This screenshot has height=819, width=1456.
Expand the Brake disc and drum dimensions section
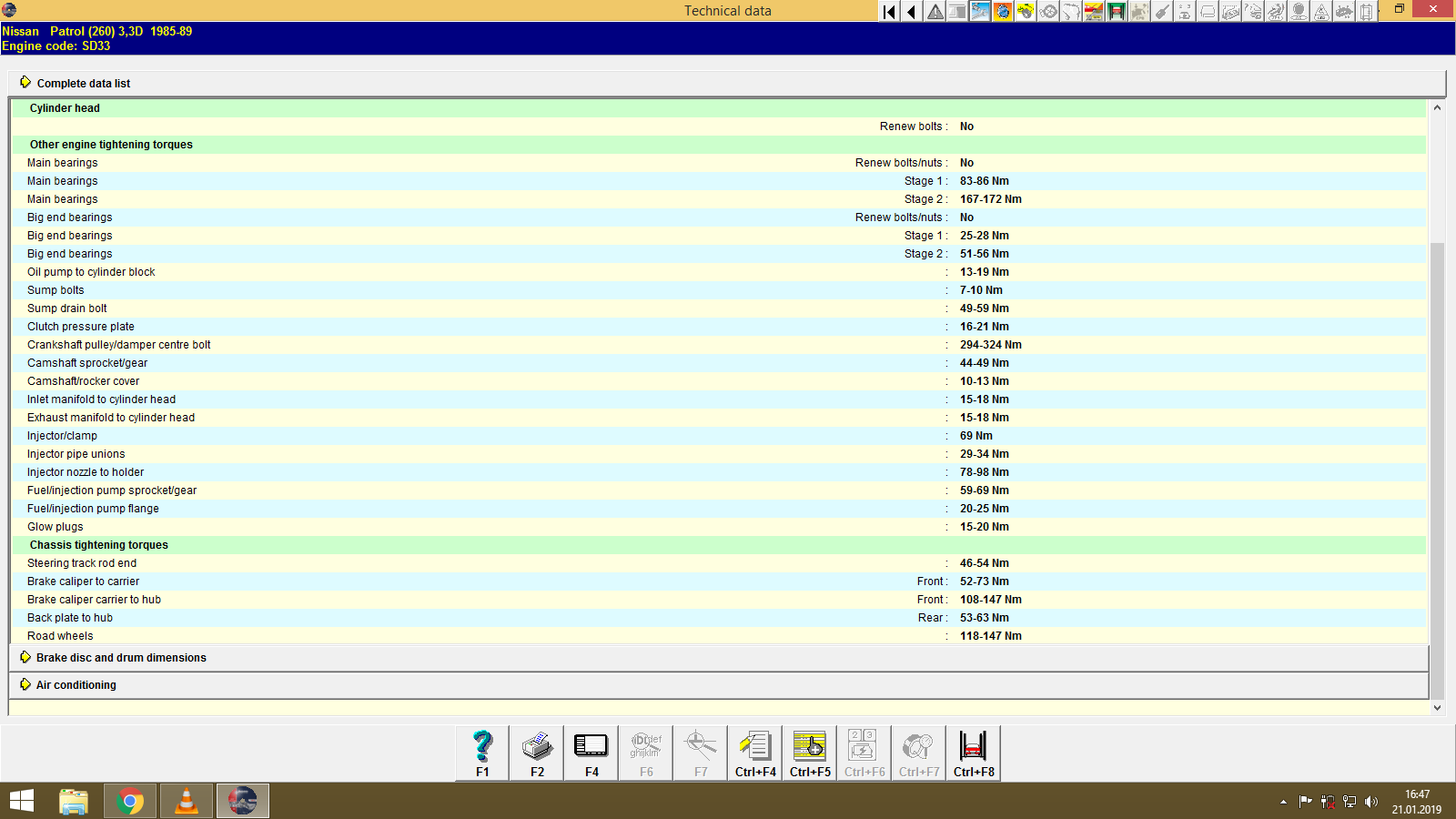[x=120, y=657]
